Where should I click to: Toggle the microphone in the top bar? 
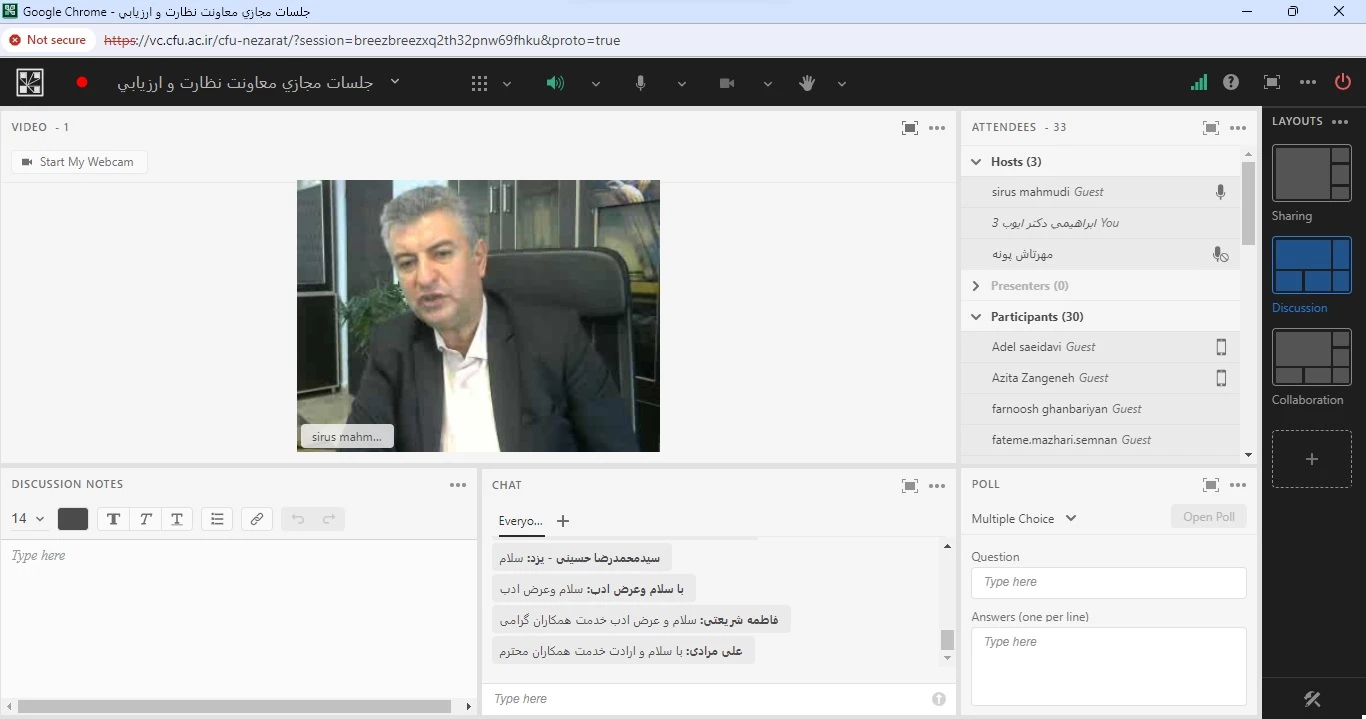click(x=641, y=84)
